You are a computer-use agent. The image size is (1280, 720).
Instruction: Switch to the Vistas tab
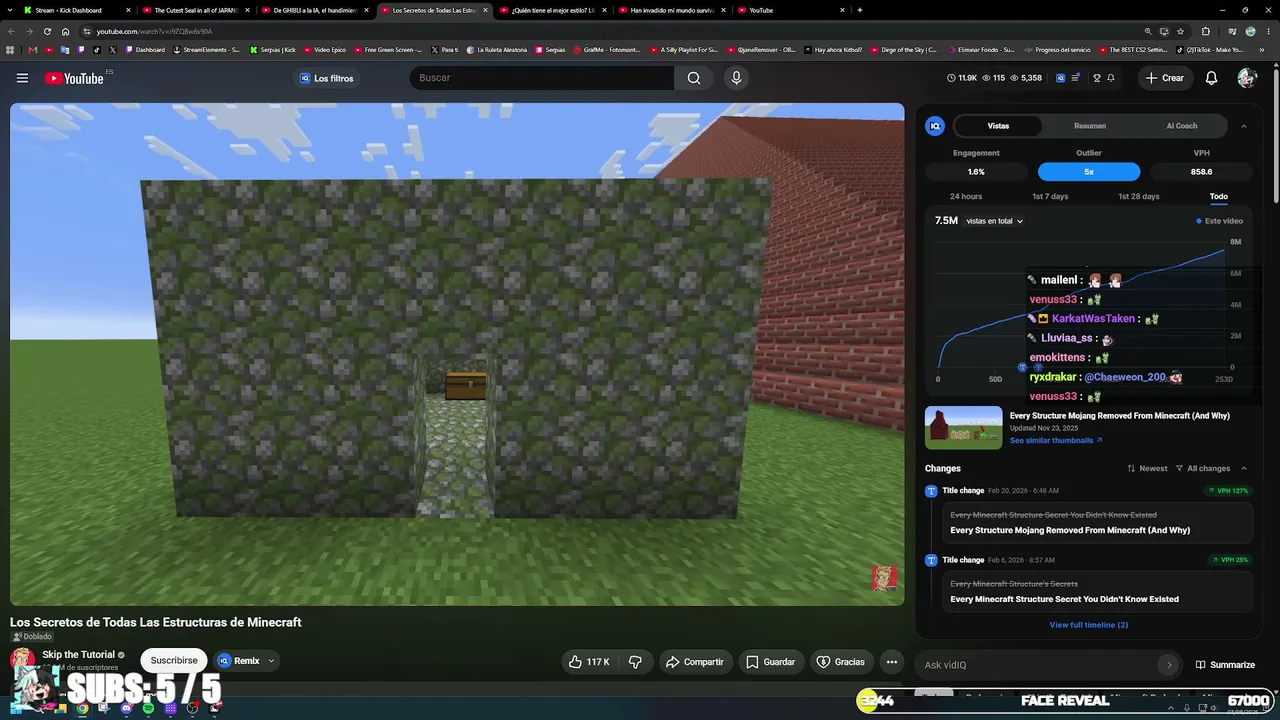click(x=998, y=126)
